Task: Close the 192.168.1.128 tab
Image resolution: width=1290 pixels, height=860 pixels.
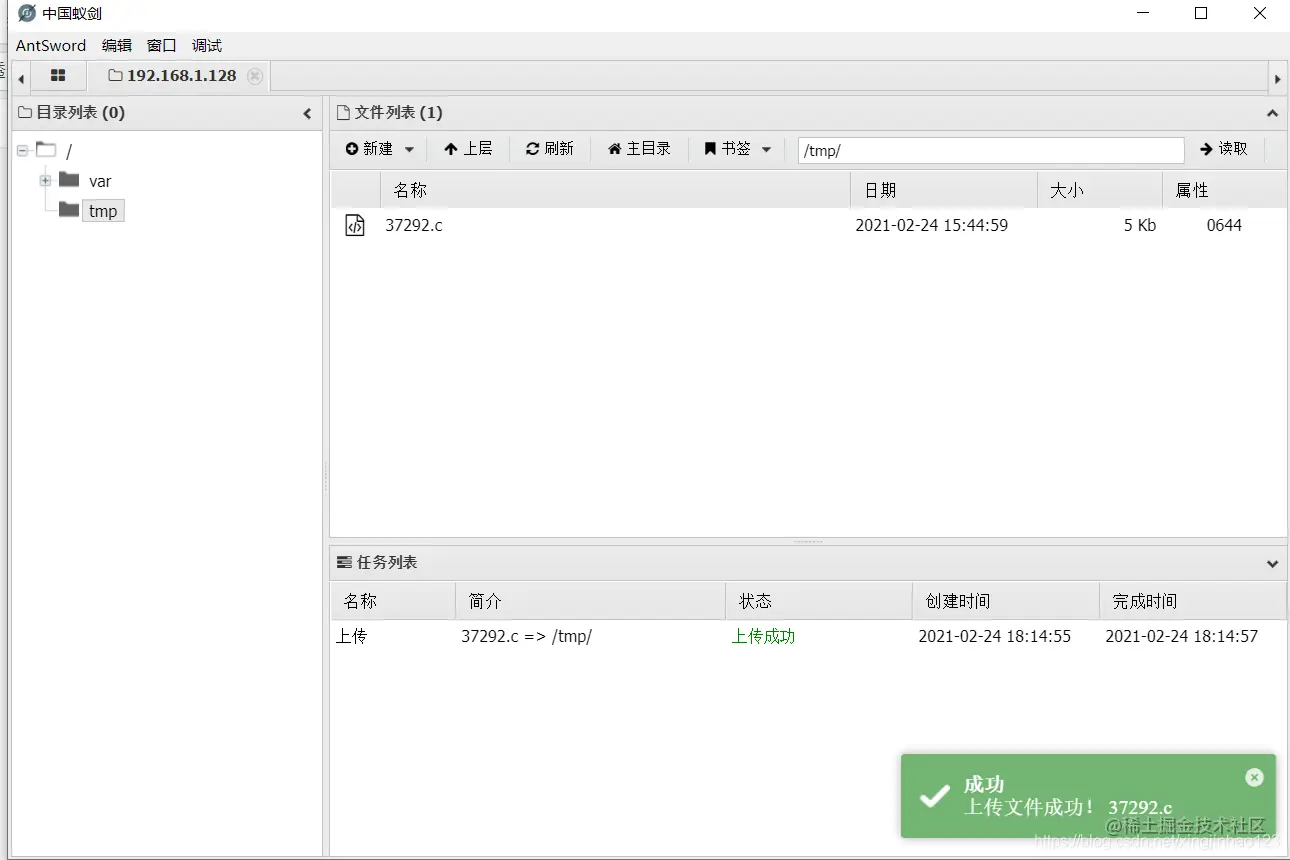Action: coord(255,76)
